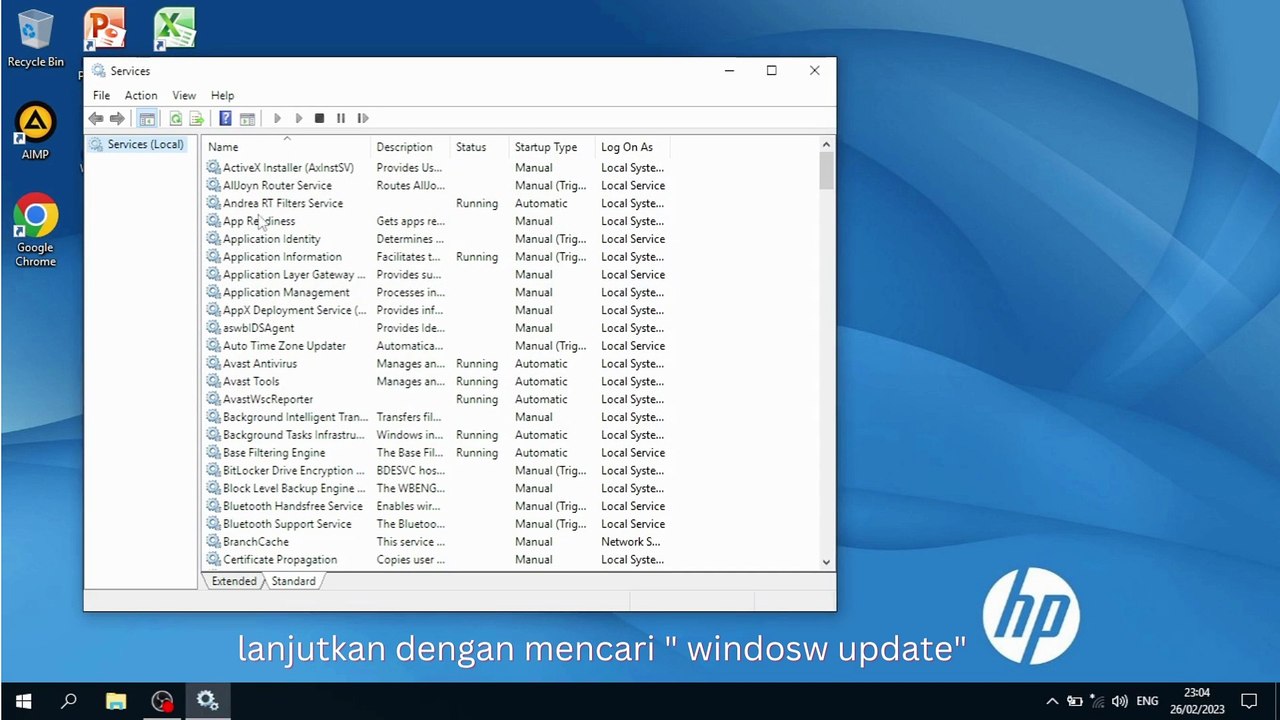This screenshot has width=1280, height=720.
Task: Open the File menu
Action: click(x=102, y=96)
